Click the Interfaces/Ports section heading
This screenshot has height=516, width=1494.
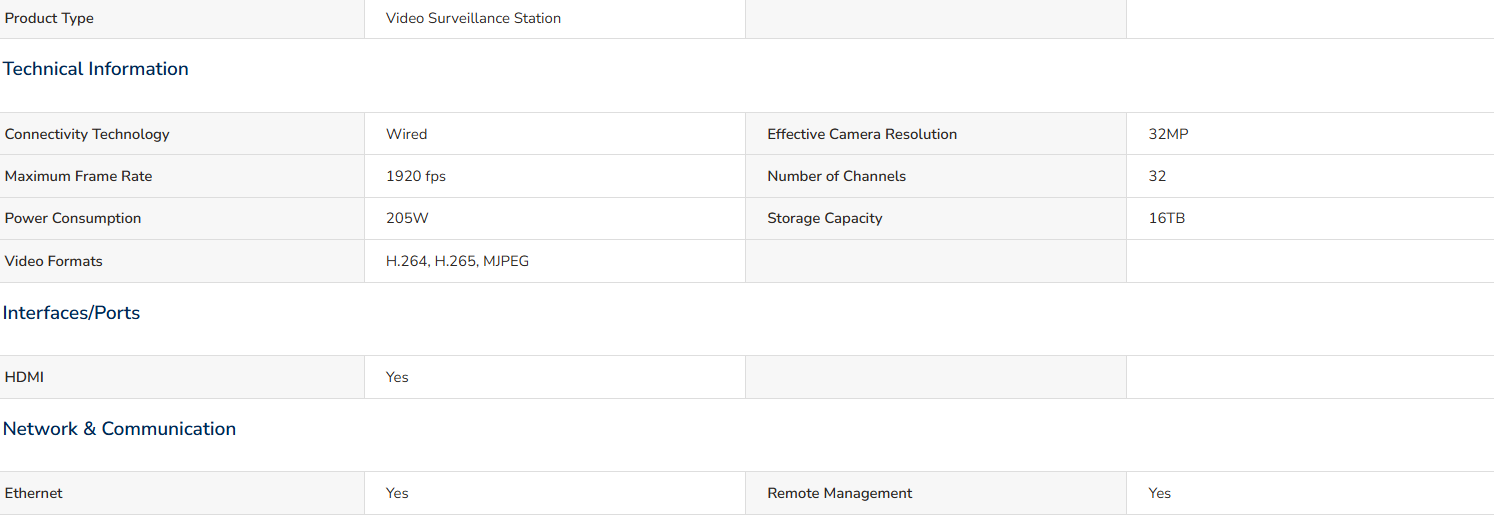[x=72, y=313]
